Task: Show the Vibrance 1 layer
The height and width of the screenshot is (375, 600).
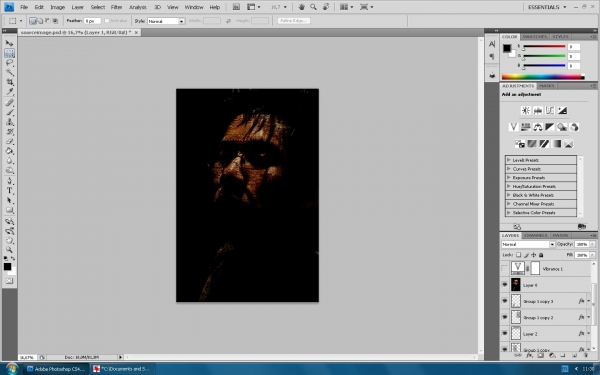Action: (504, 269)
